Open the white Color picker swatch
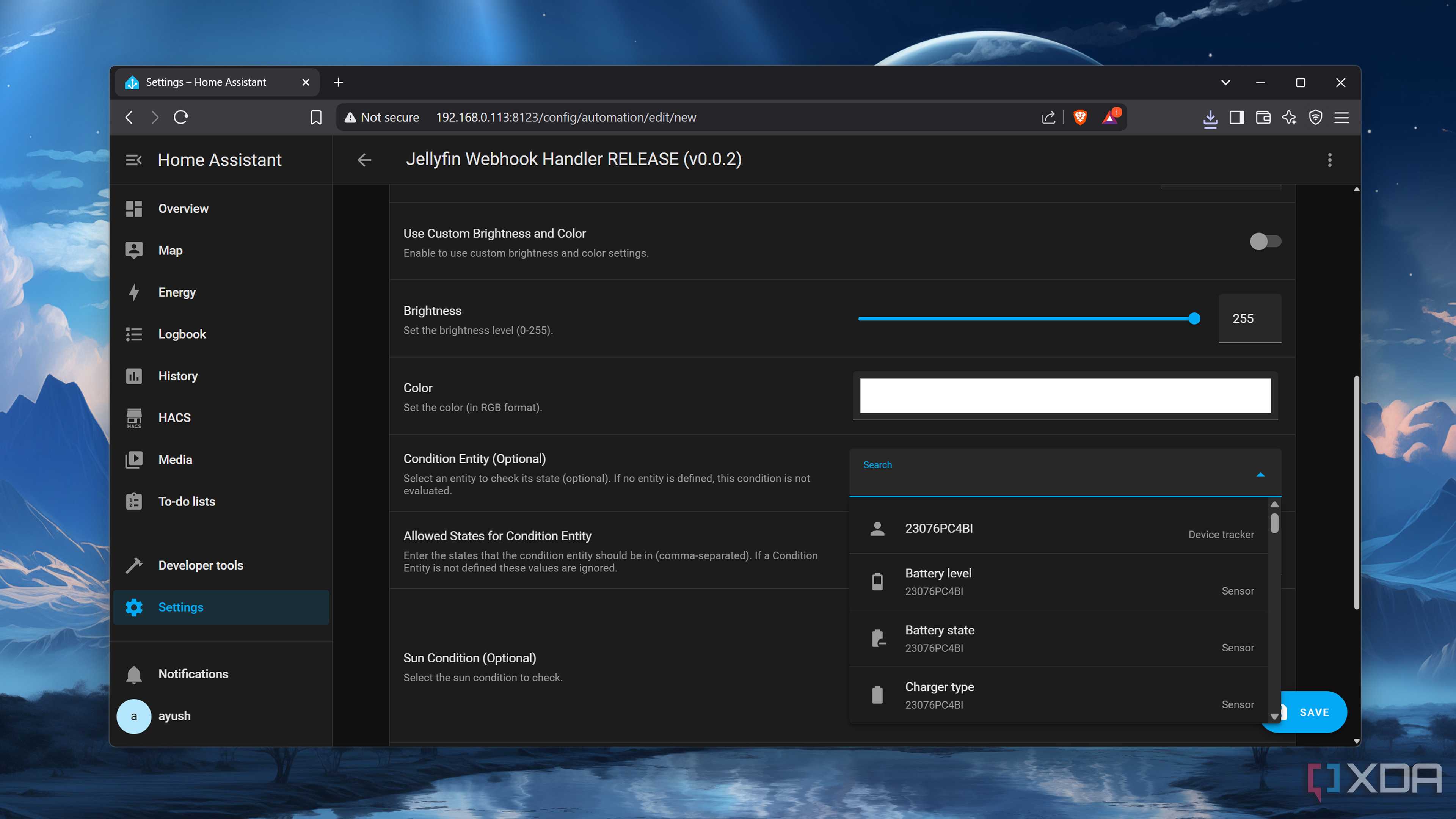 click(x=1065, y=395)
